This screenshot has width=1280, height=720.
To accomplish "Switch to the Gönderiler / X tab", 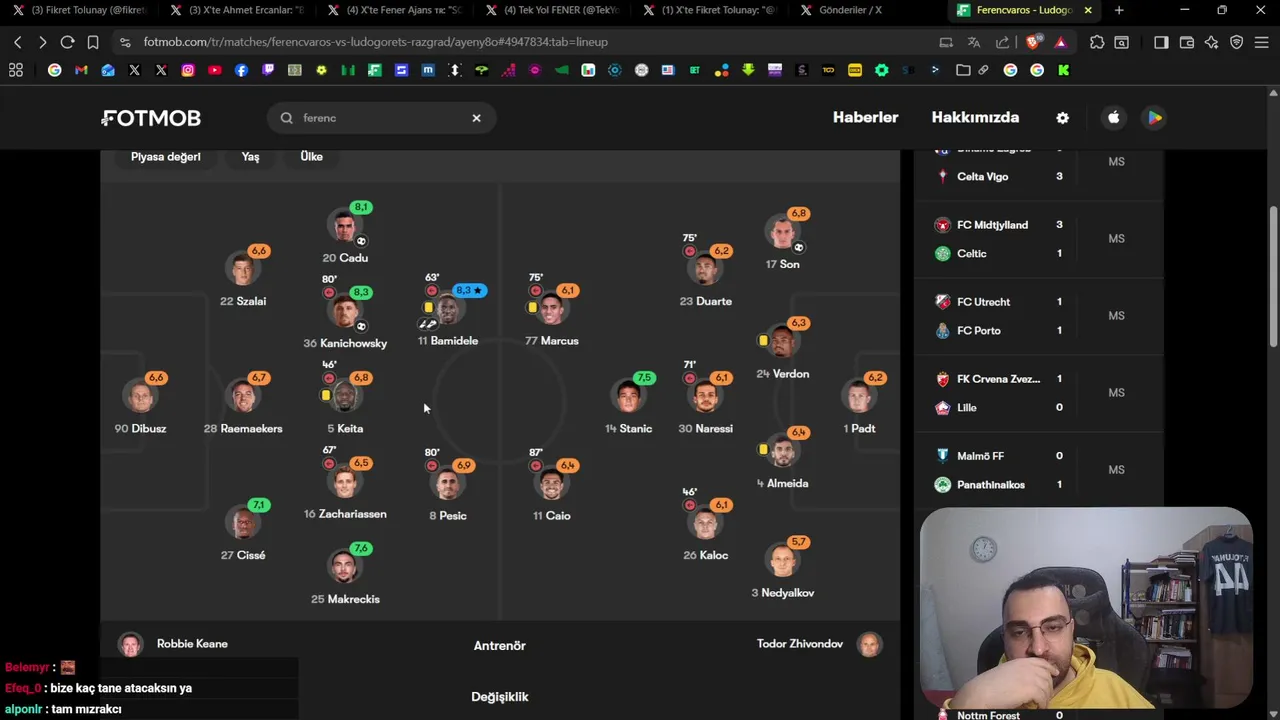I will (850, 10).
